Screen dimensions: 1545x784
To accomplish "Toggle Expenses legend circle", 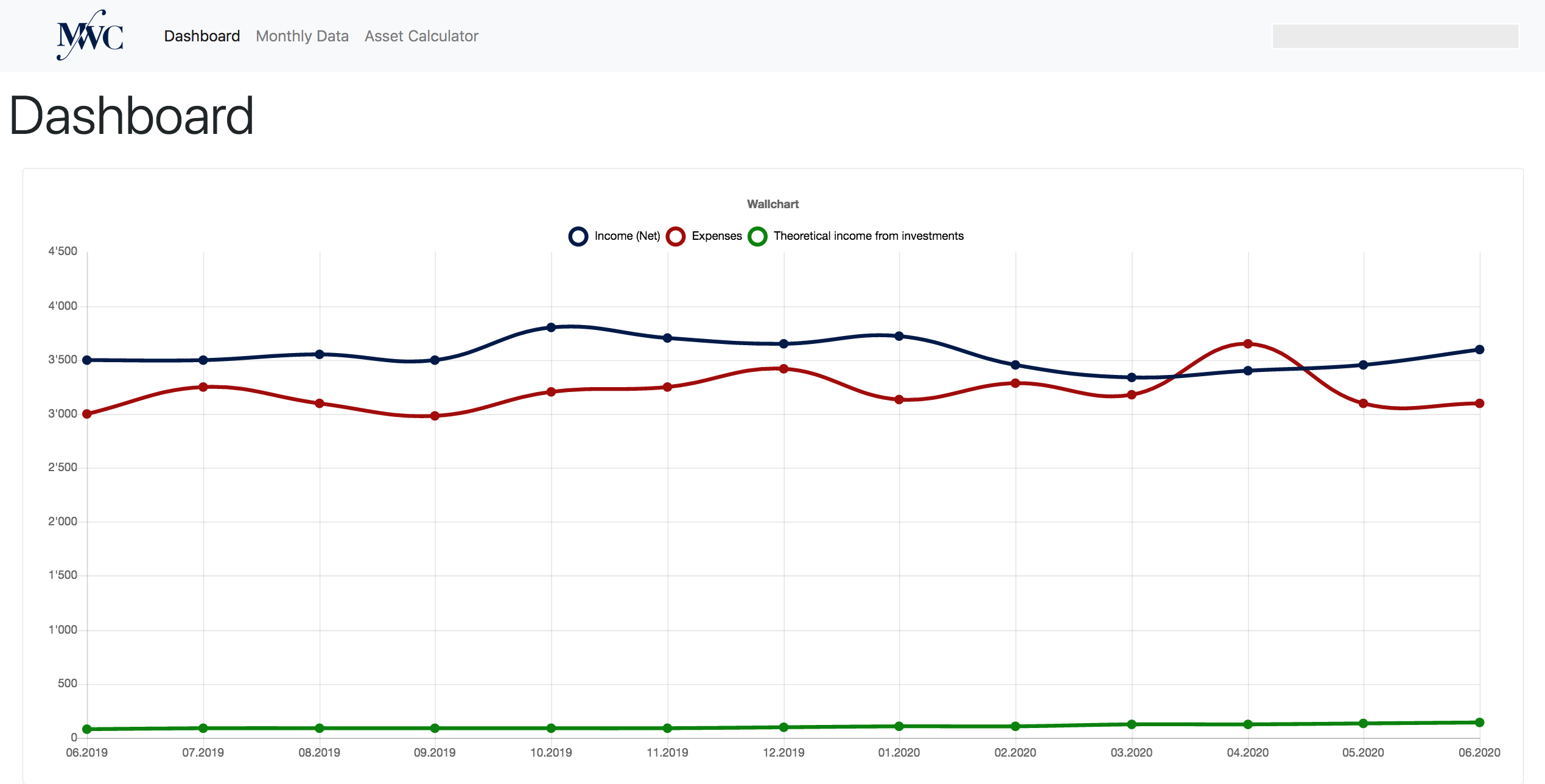I will pos(676,236).
